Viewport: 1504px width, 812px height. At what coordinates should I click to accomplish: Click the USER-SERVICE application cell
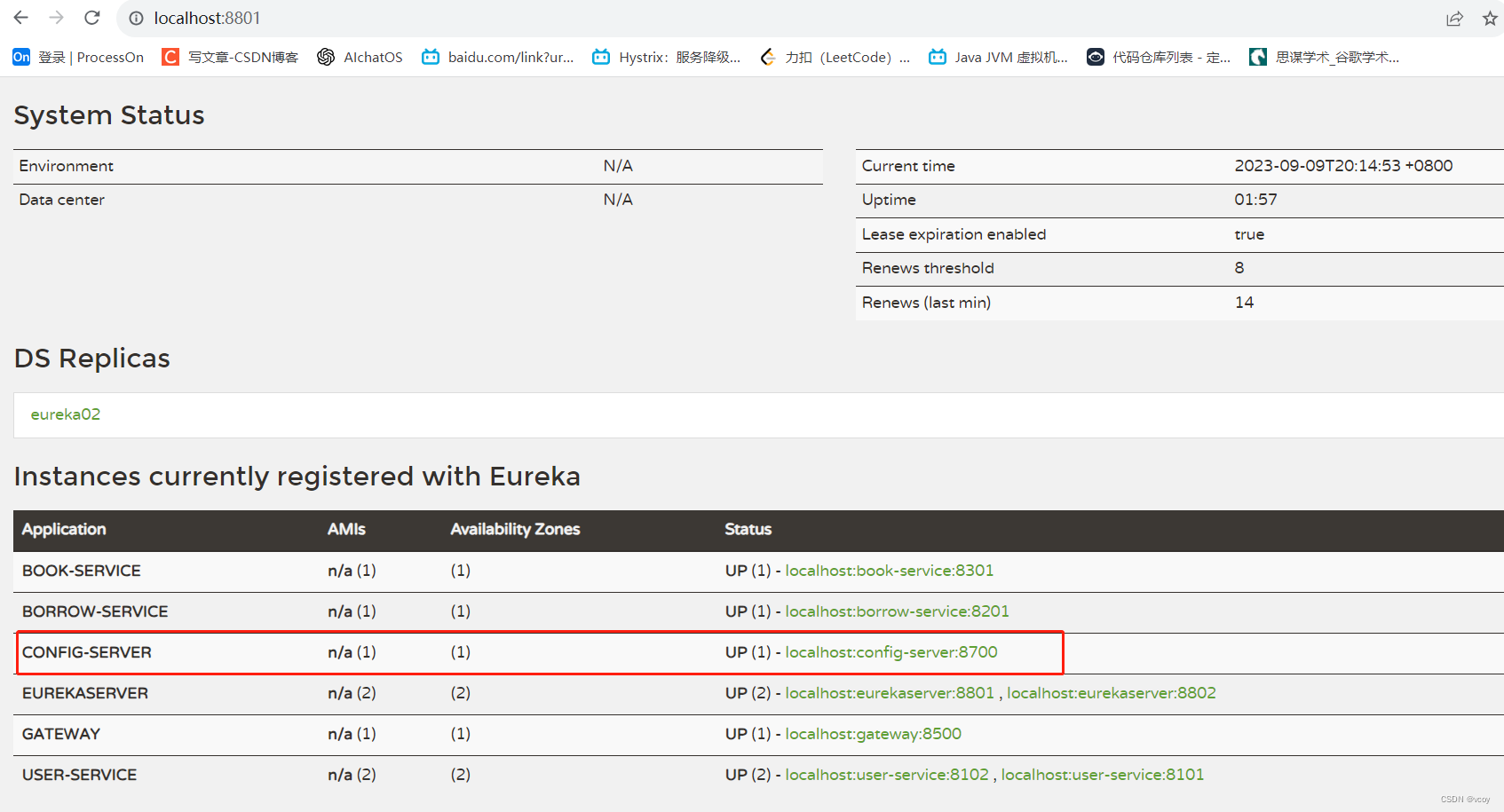pyautogui.click(x=80, y=775)
